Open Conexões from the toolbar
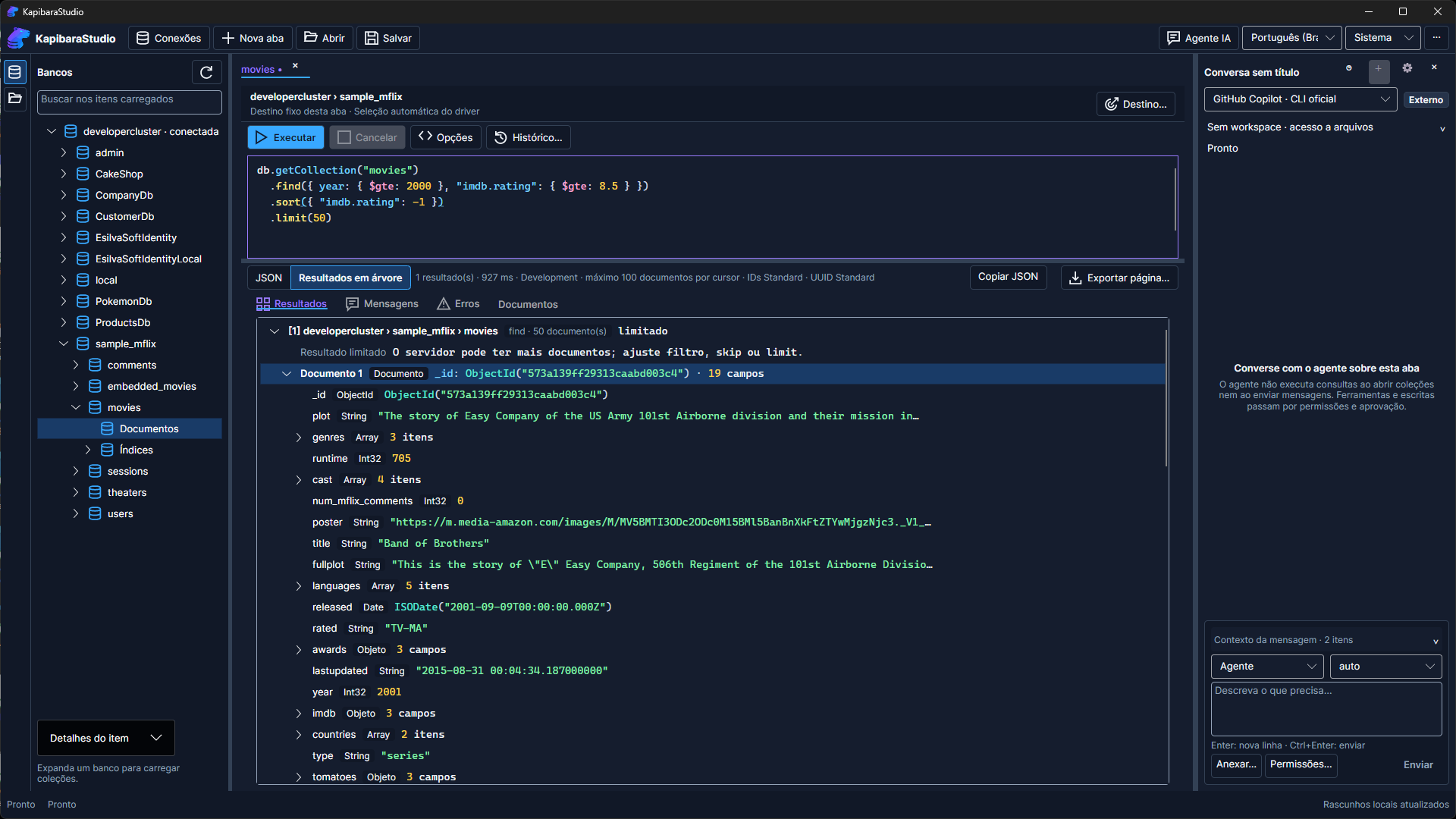The height and width of the screenshot is (819, 1456). 168,38
